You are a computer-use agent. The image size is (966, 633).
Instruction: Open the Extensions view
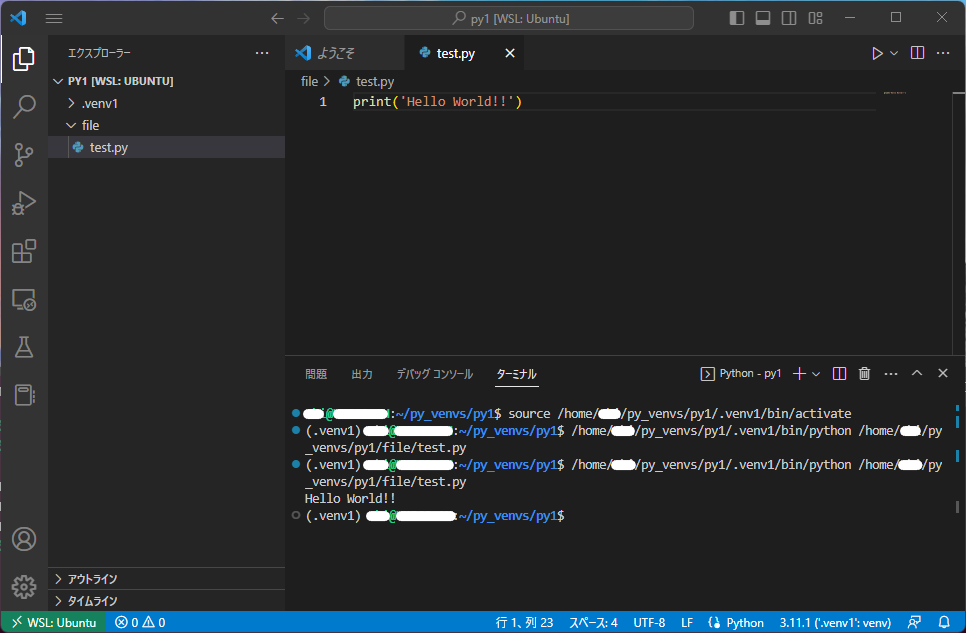click(x=24, y=251)
